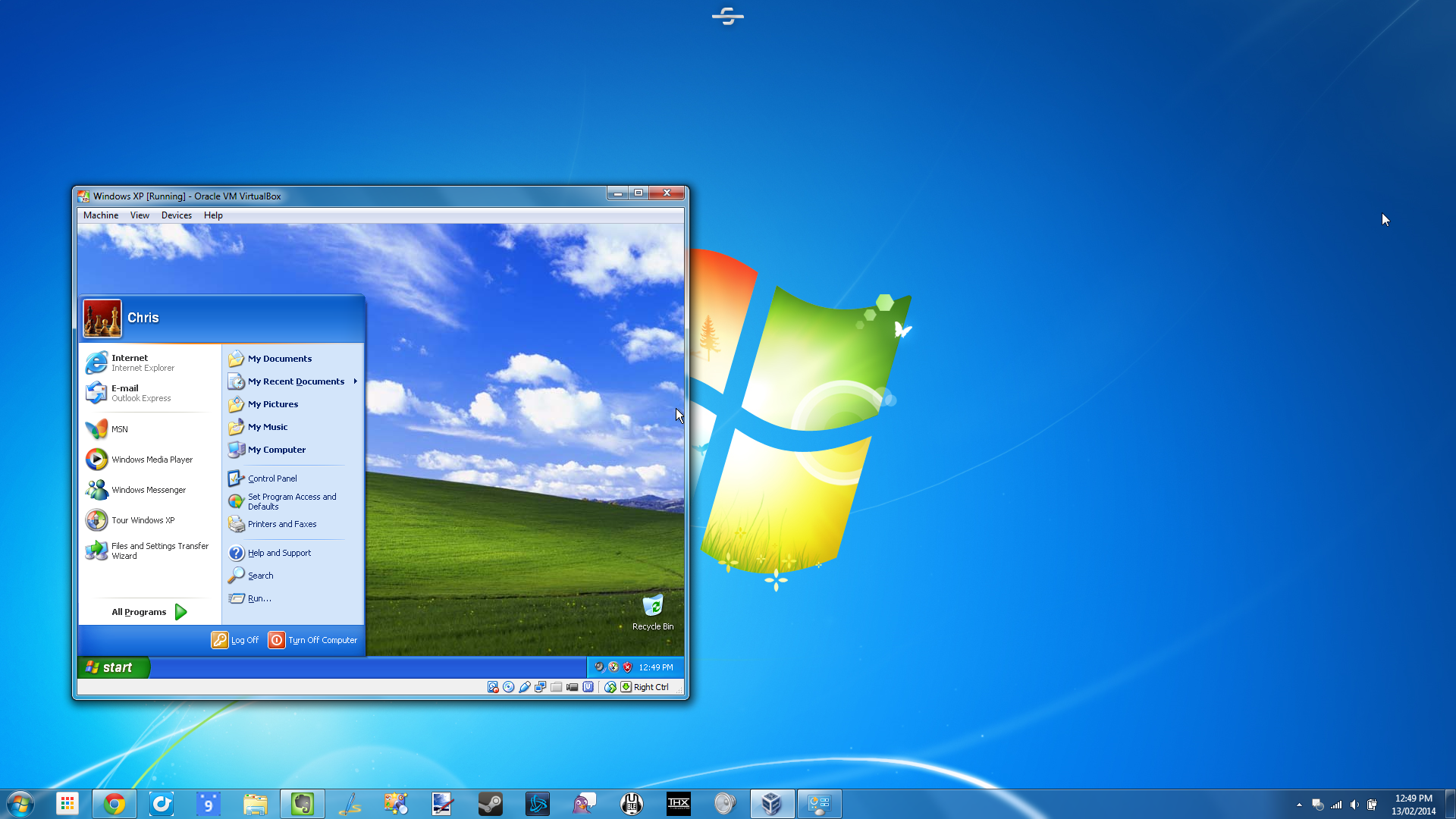Select the Chrome browser icon in taskbar
1456x819 pixels.
coord(113,803)
